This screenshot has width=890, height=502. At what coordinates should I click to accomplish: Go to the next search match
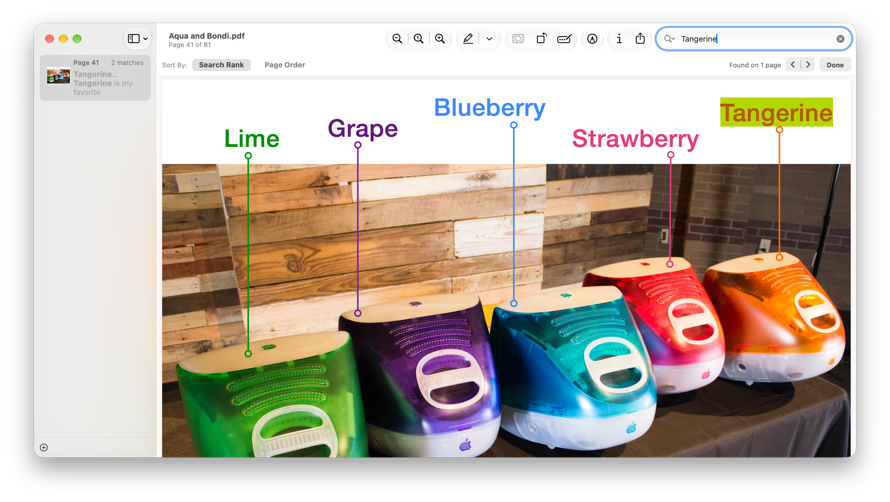coord(808,64)
